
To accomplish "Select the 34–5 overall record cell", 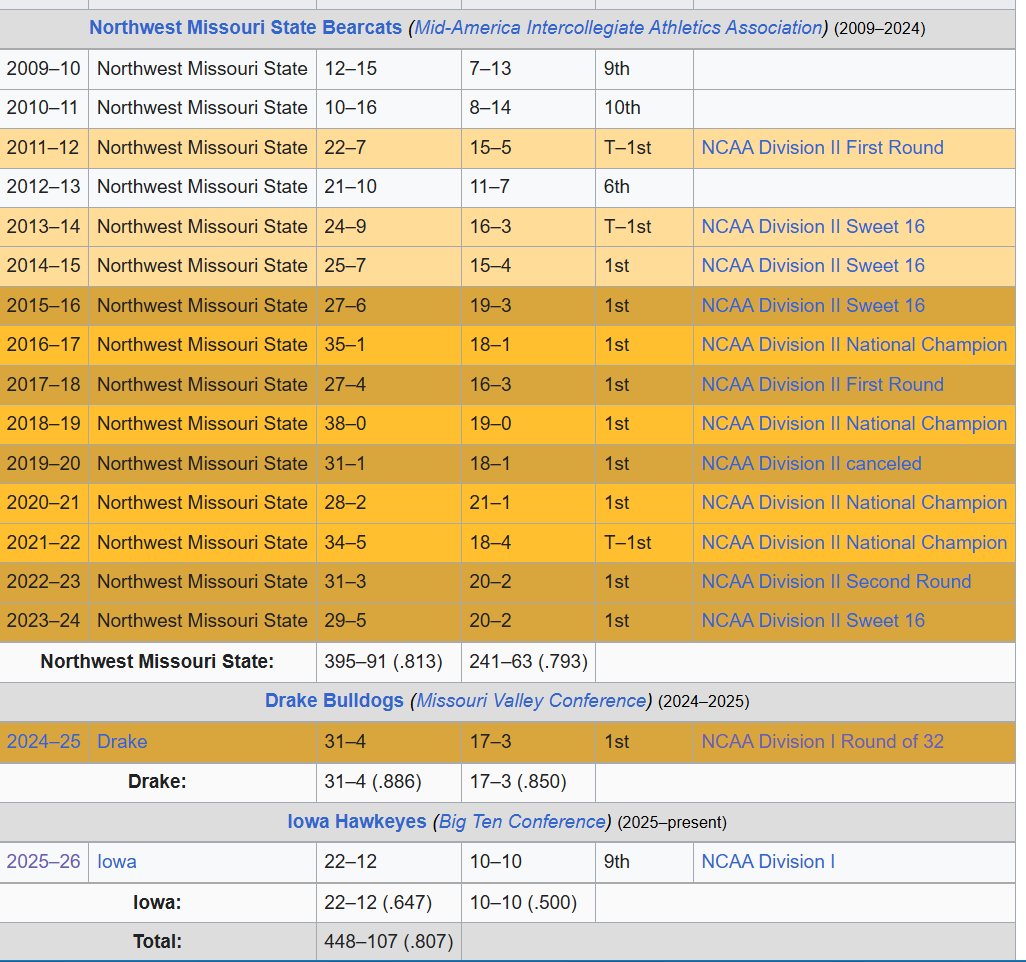I will click(x=389, y=543).
